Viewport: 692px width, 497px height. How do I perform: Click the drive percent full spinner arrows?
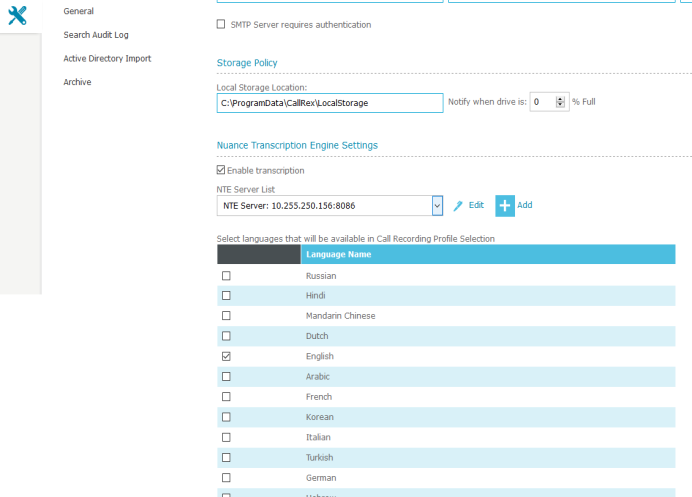coord(562,102)
